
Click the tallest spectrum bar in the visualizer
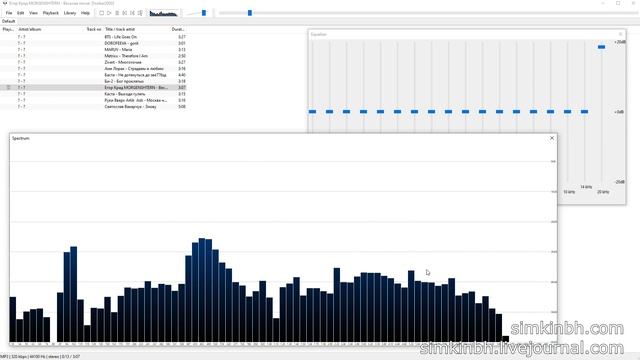tap(202, 290)
